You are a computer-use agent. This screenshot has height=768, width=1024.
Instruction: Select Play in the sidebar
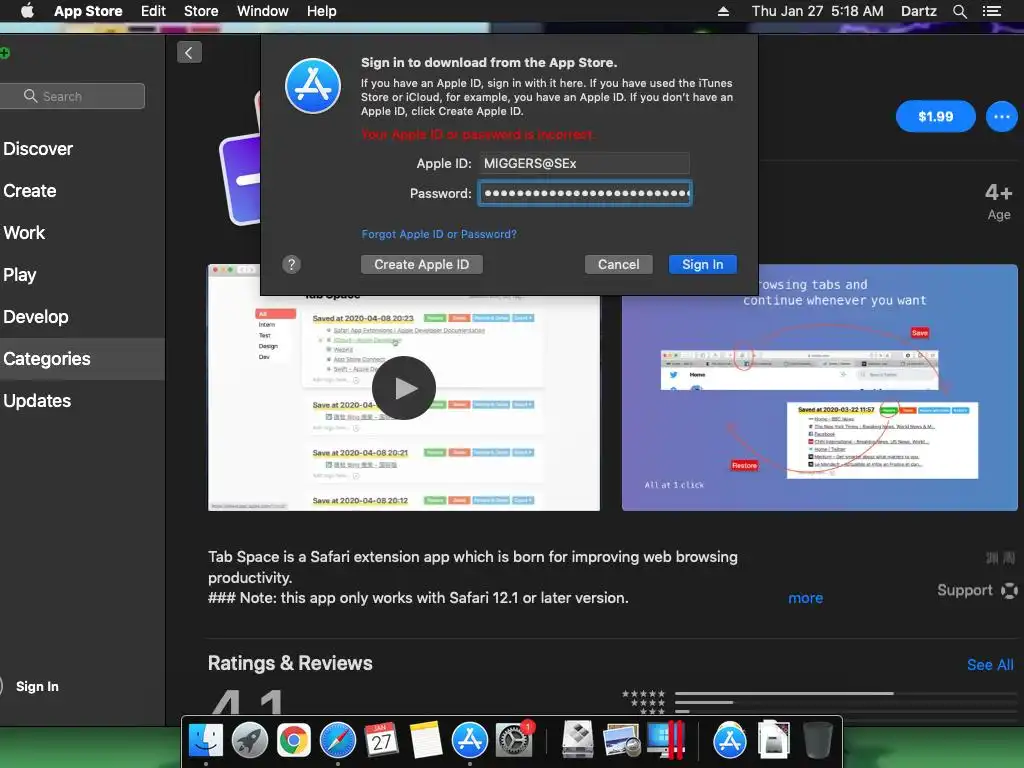point(20,275)
